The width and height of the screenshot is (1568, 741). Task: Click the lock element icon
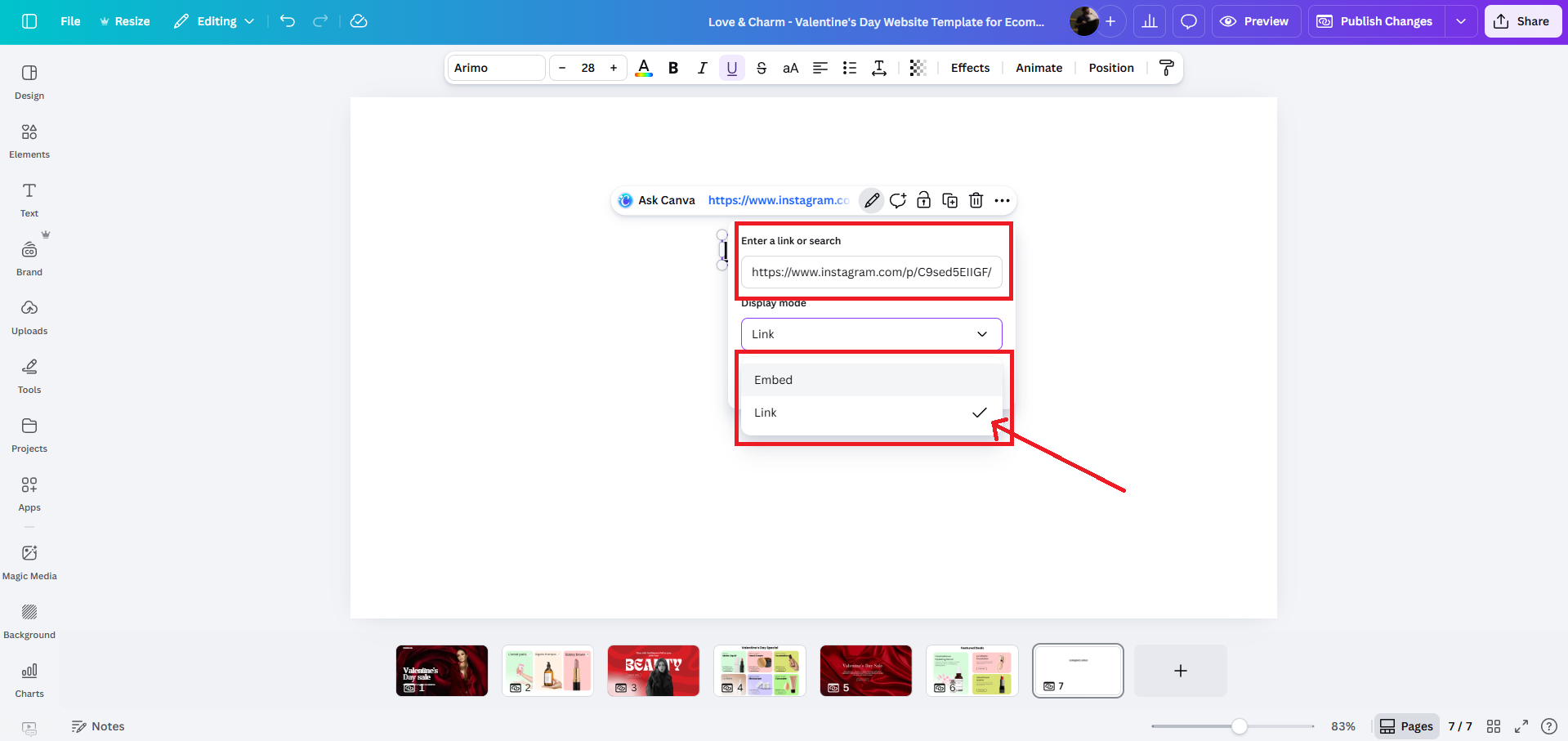pyautogui.click(x=923, y=200)
